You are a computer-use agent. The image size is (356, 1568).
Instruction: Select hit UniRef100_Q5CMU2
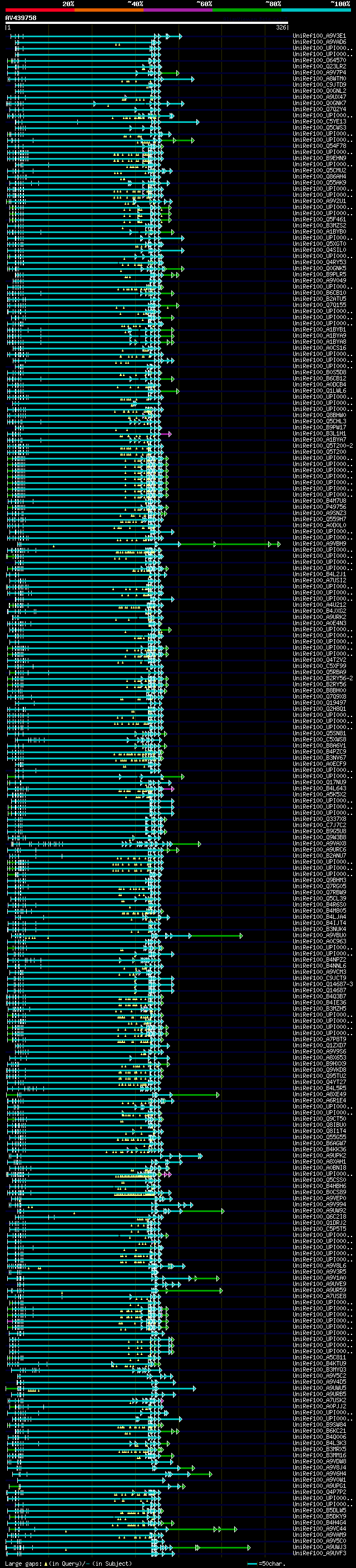[319, 170]
